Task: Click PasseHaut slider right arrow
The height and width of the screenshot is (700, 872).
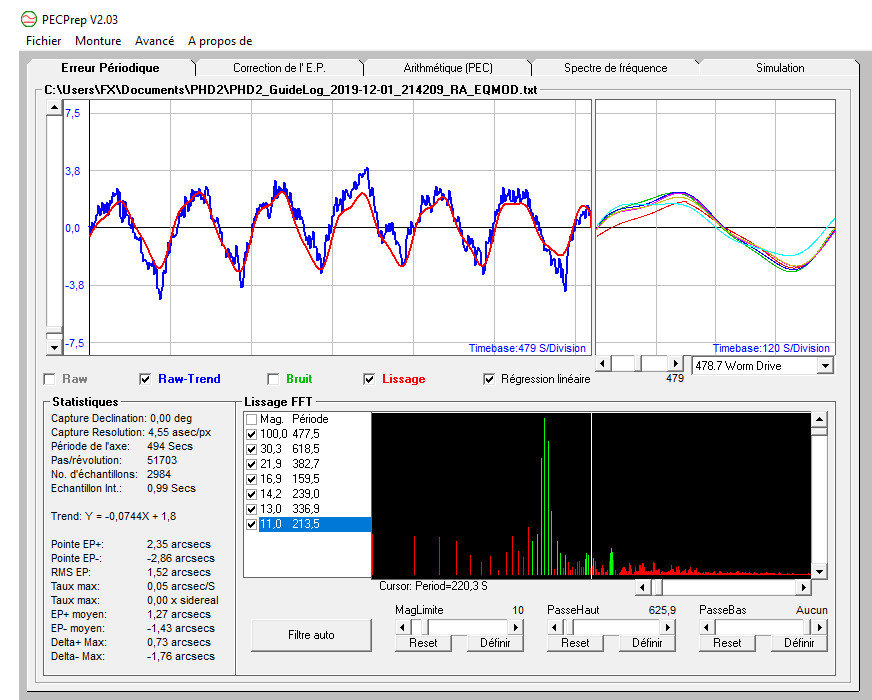Action: (x=666, y=626)
